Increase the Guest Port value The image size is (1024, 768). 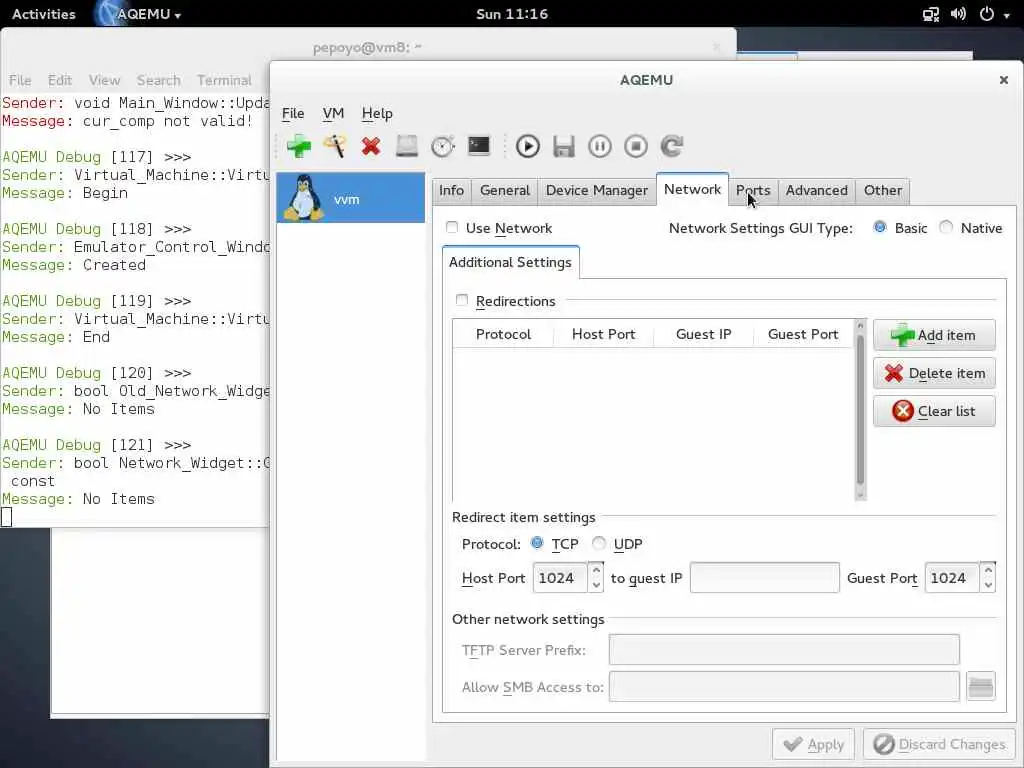tap(988, 570)
